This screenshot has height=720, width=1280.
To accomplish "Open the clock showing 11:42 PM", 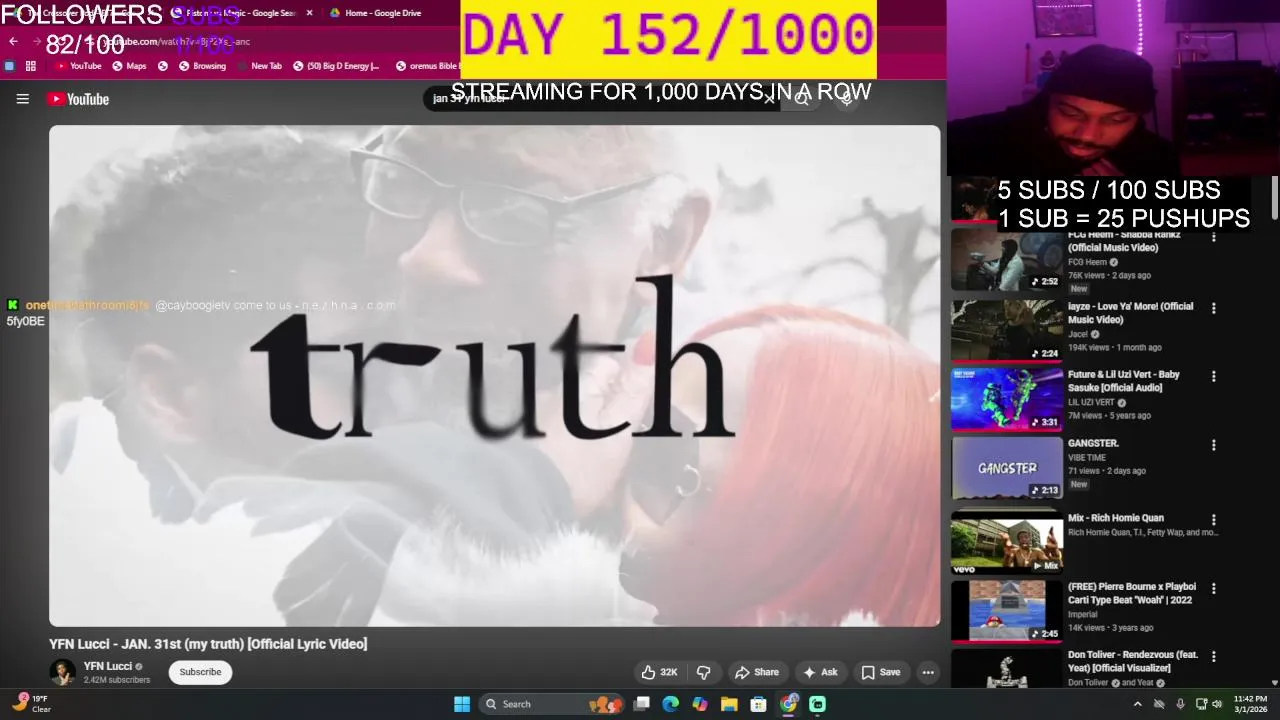I will pyautogui.click(x=1250, y=704).
